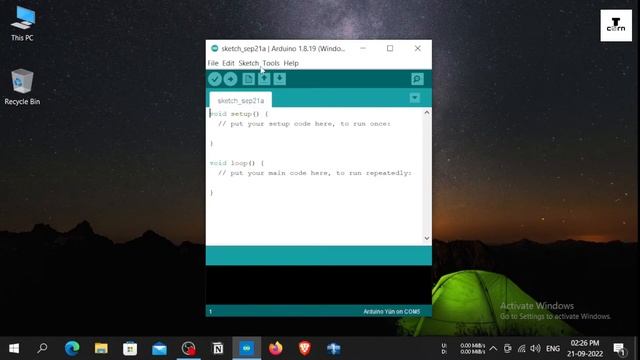Open the notification center icon
Image resolution: width=640 pixels, height=360 pixels.
pos(620,349)
